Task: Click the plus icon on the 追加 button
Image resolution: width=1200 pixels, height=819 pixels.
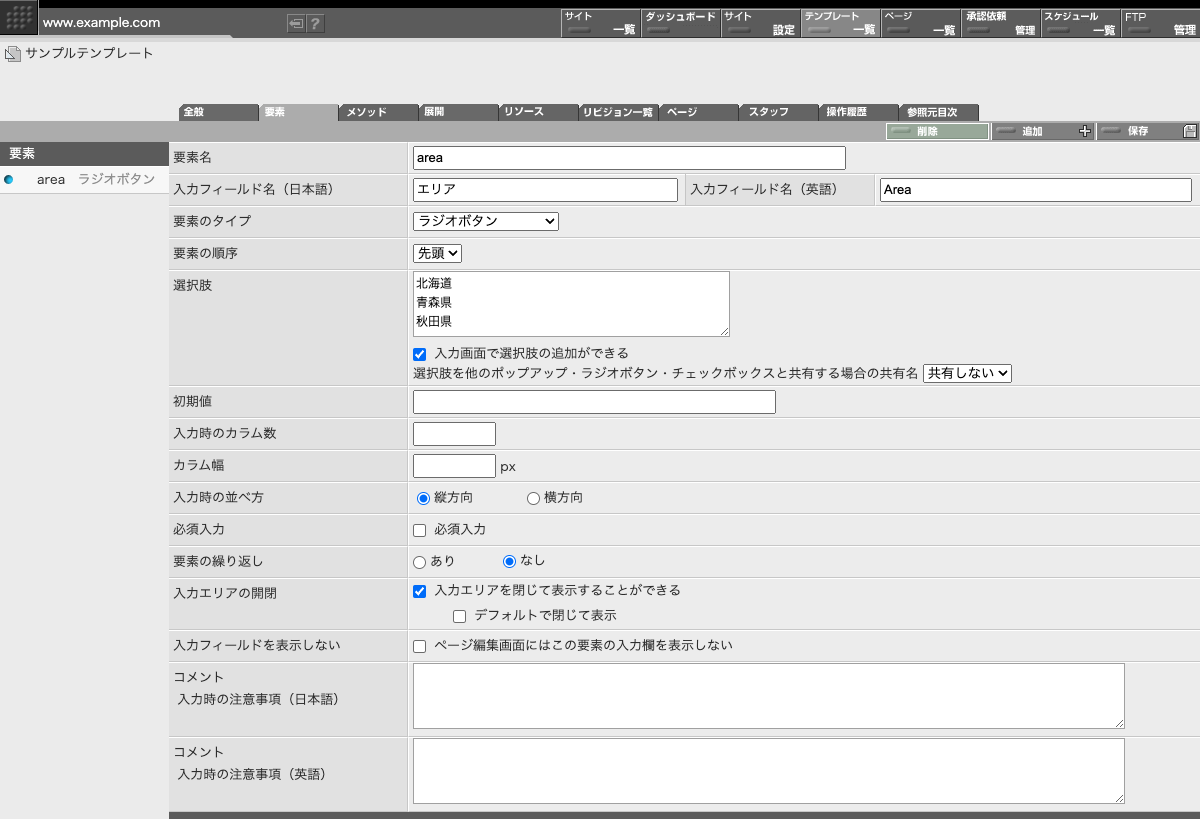Action: coord(1086,131)
